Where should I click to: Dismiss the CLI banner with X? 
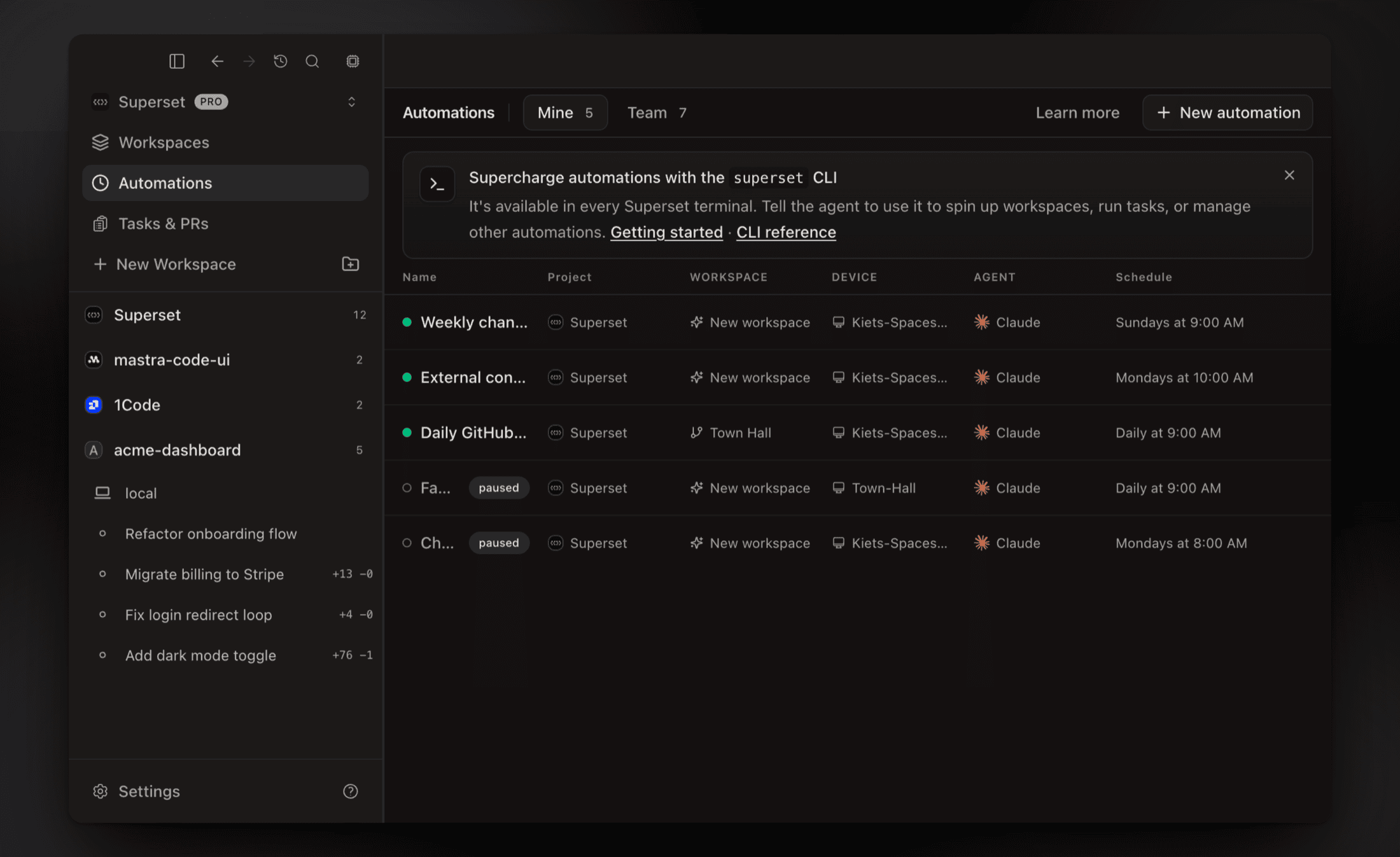(1289, 175)
